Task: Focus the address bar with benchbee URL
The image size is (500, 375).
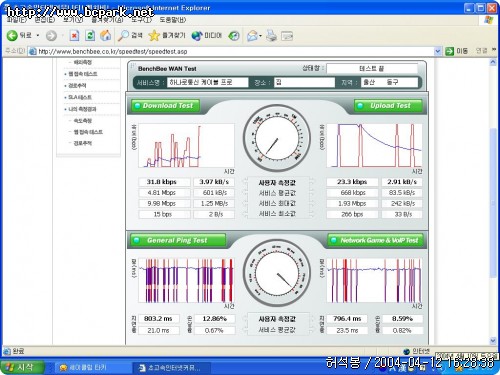Action: (x=233, y=51)
